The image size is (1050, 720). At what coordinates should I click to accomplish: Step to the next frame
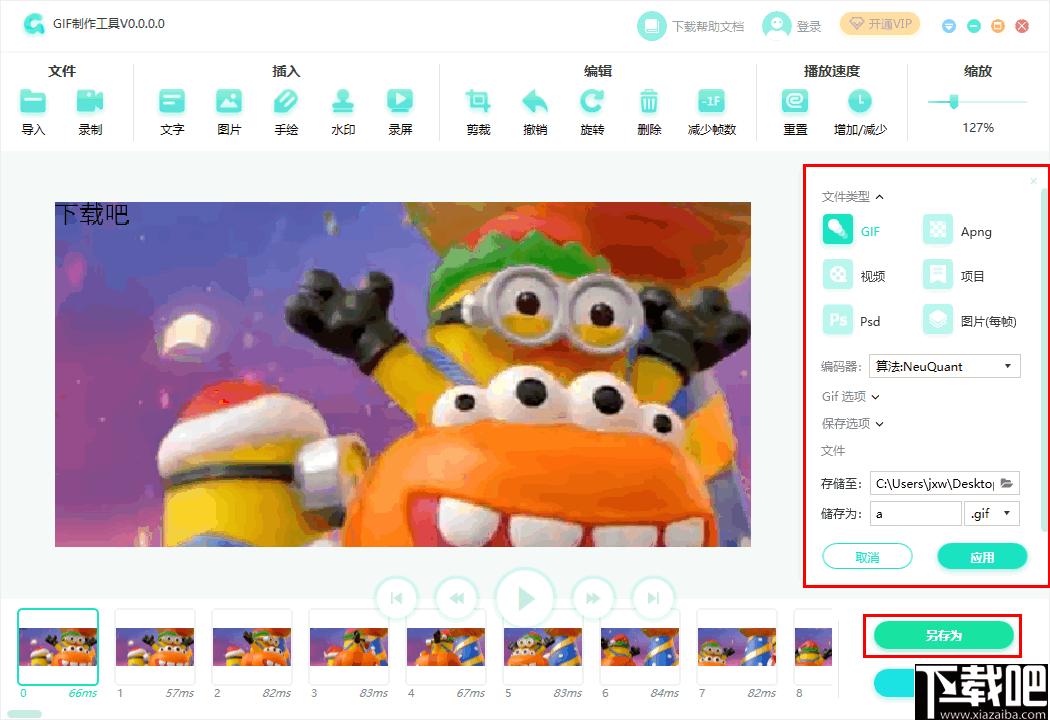click(593, 598)
